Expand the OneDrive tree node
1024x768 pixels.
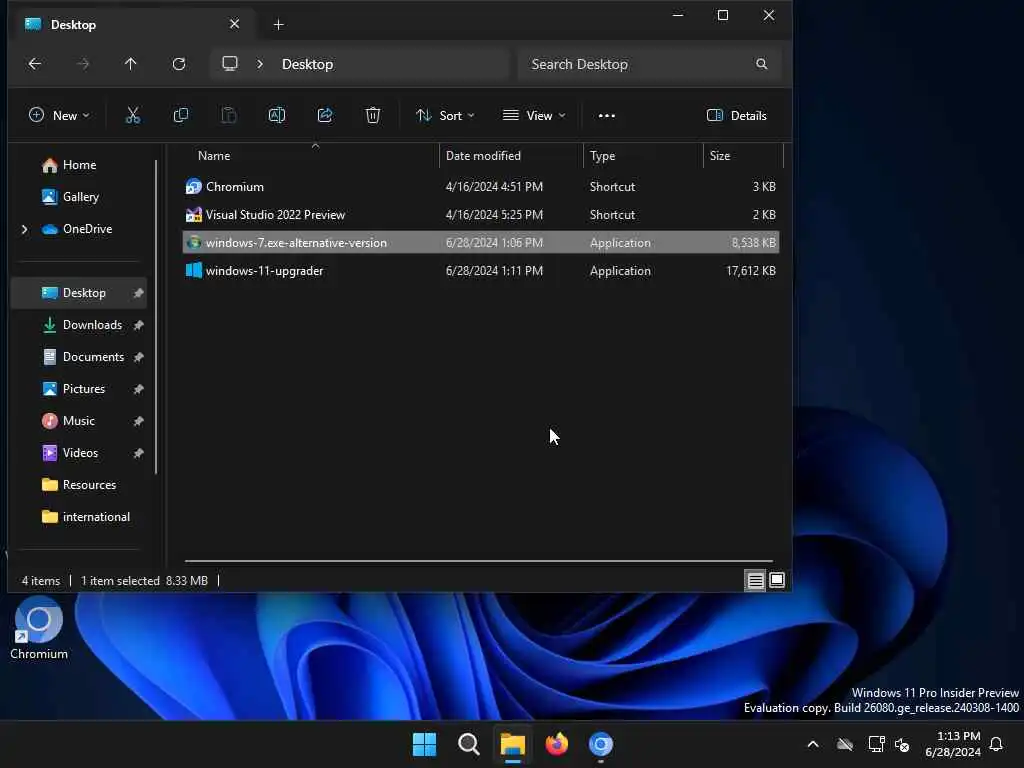(x=25, y=229)
